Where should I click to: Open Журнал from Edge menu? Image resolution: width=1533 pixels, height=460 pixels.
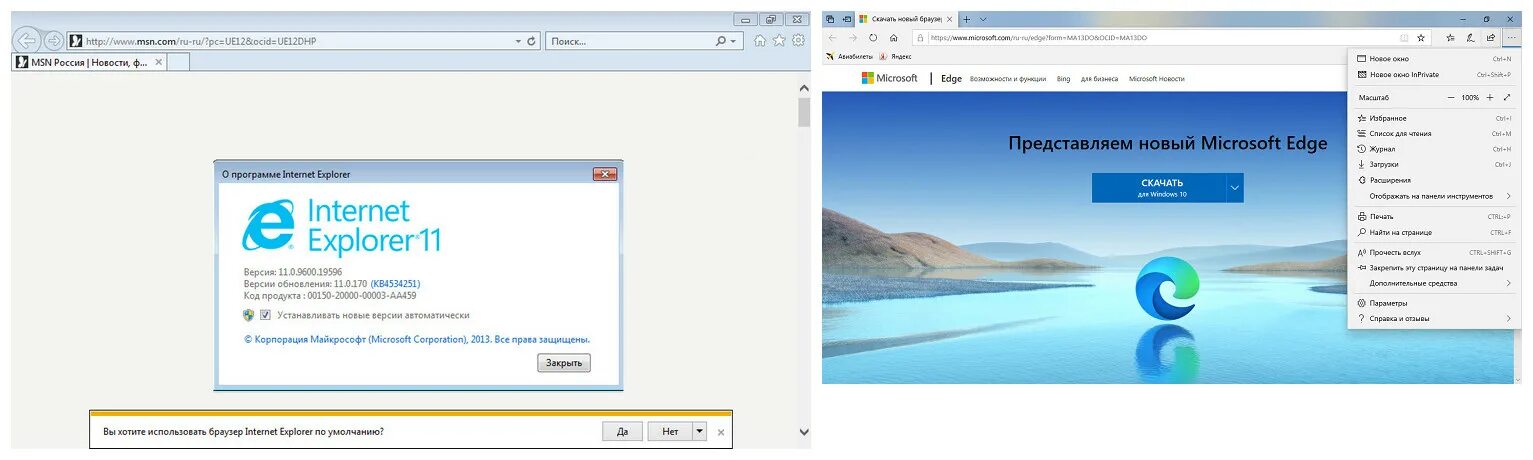[1434, 149]
